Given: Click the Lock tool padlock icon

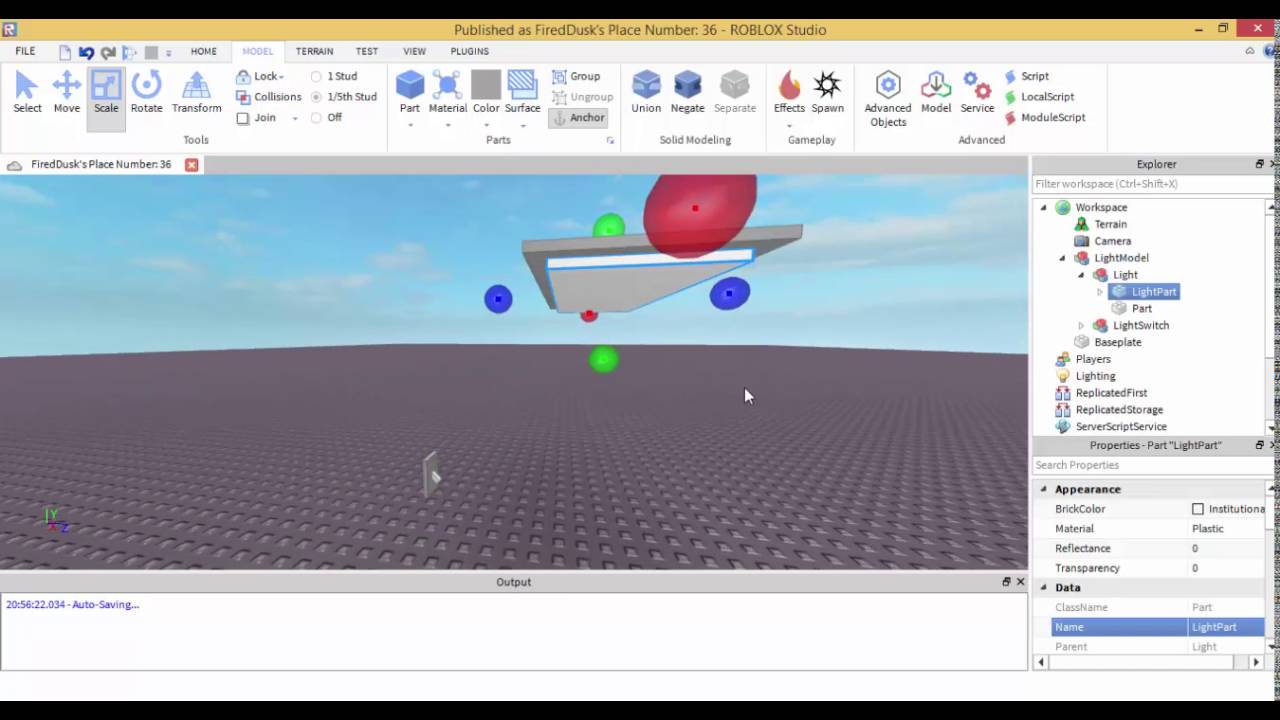Looking at the screenshot, I should click(243, 76).
